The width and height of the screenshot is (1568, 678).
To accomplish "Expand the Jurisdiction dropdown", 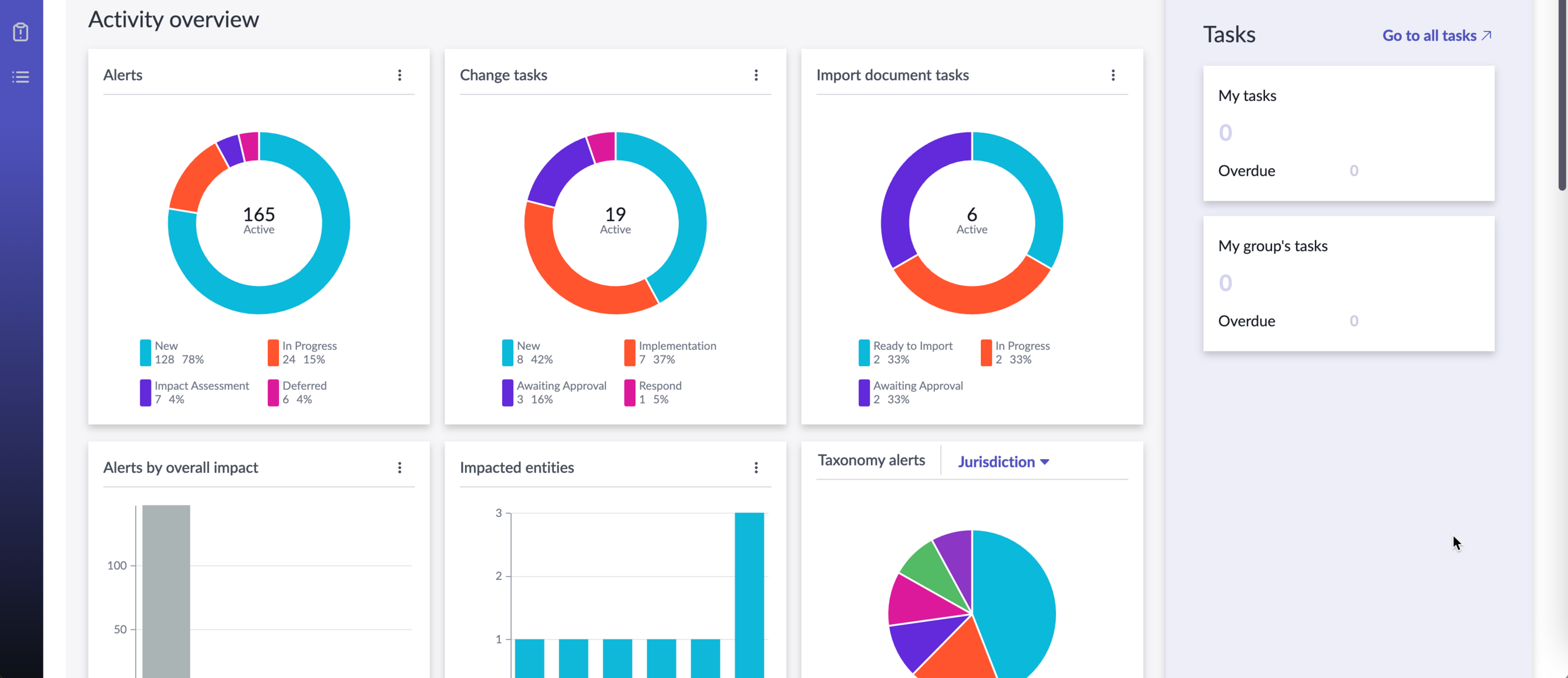I will [x=1003, y=461].
